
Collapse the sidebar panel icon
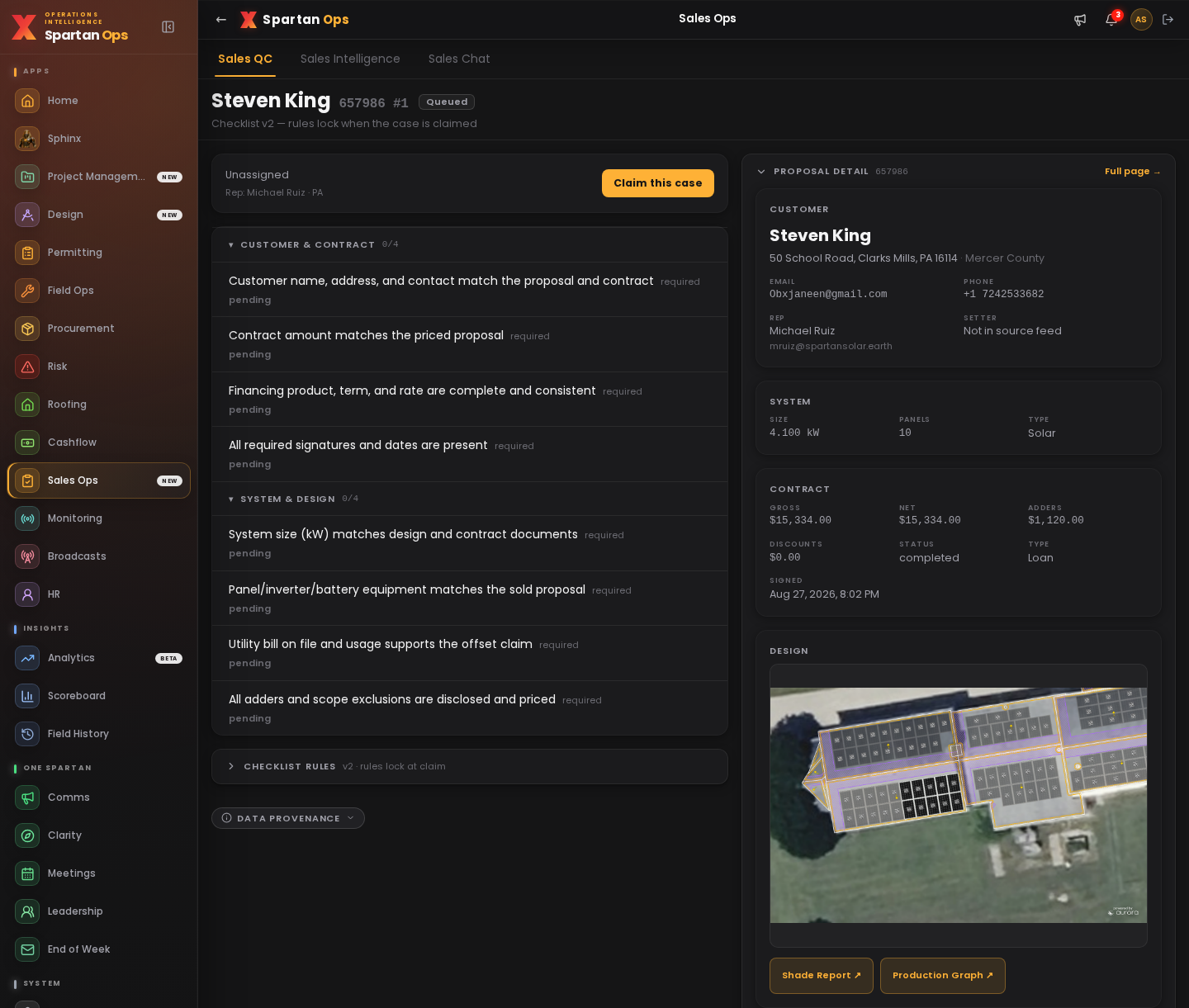[x=168, y=27]
